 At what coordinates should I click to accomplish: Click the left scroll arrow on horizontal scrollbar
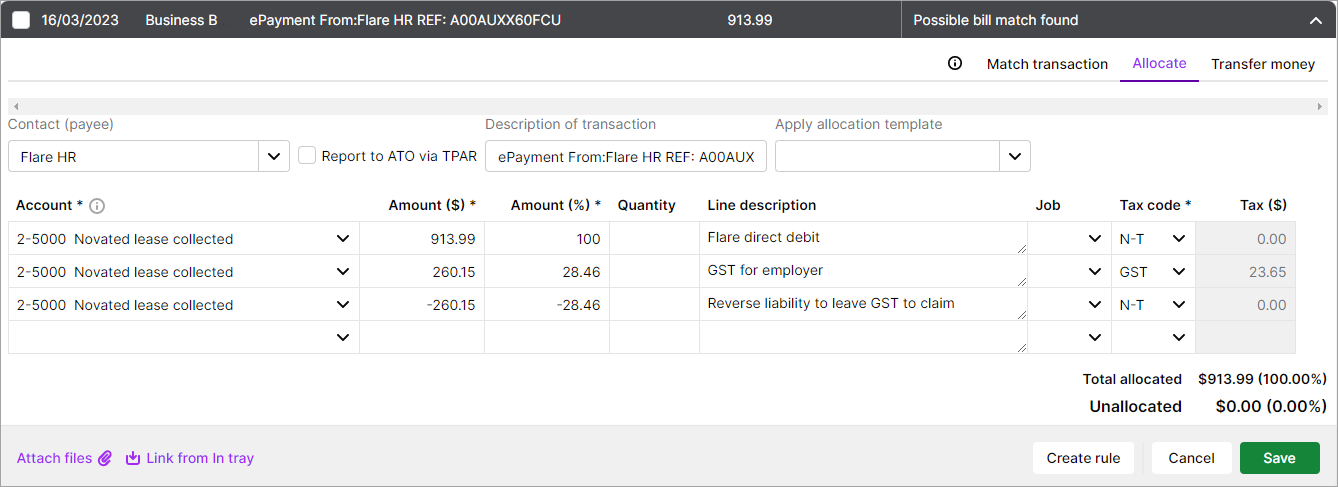coord(16,106)
